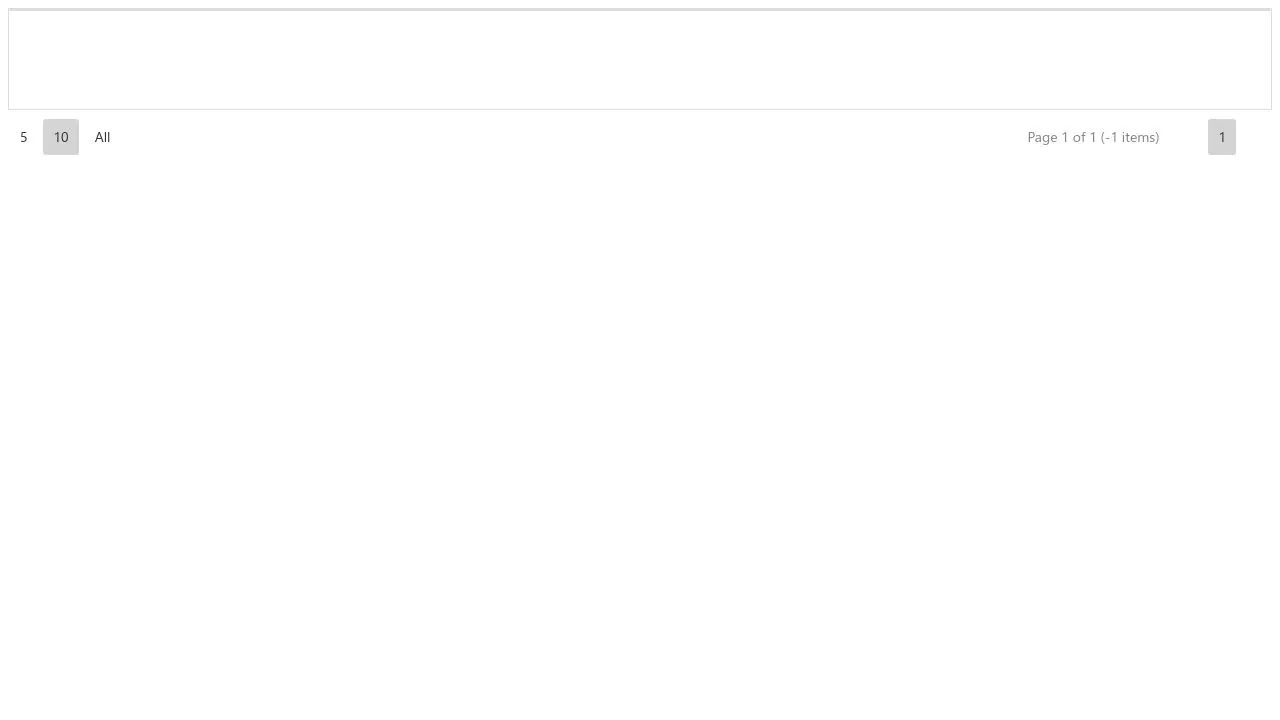Choose the All page size option
The width and height of the screenshot is (1280, 720).
(x=102, y=137)
